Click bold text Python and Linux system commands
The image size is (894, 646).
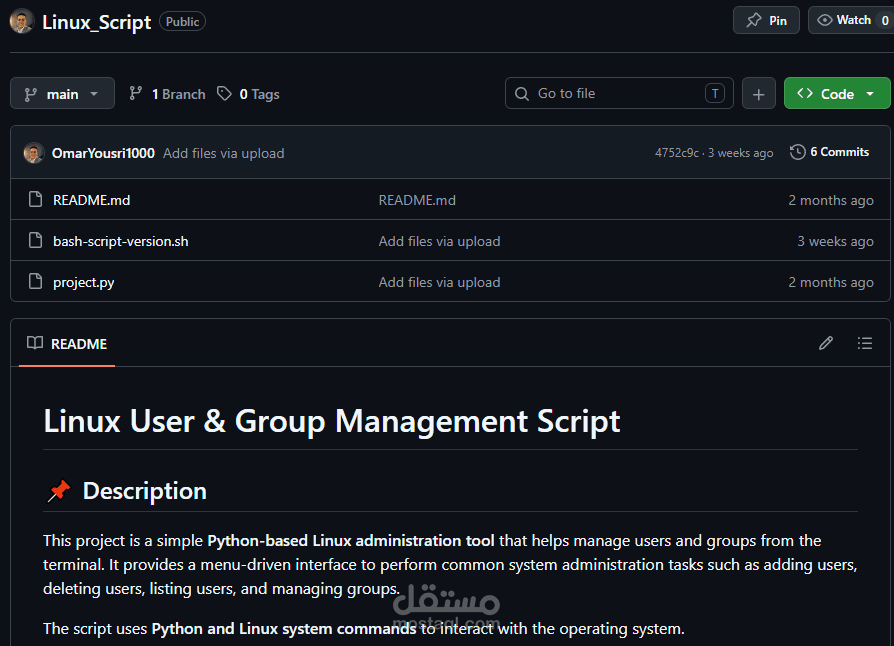click(x=283, y=628)
